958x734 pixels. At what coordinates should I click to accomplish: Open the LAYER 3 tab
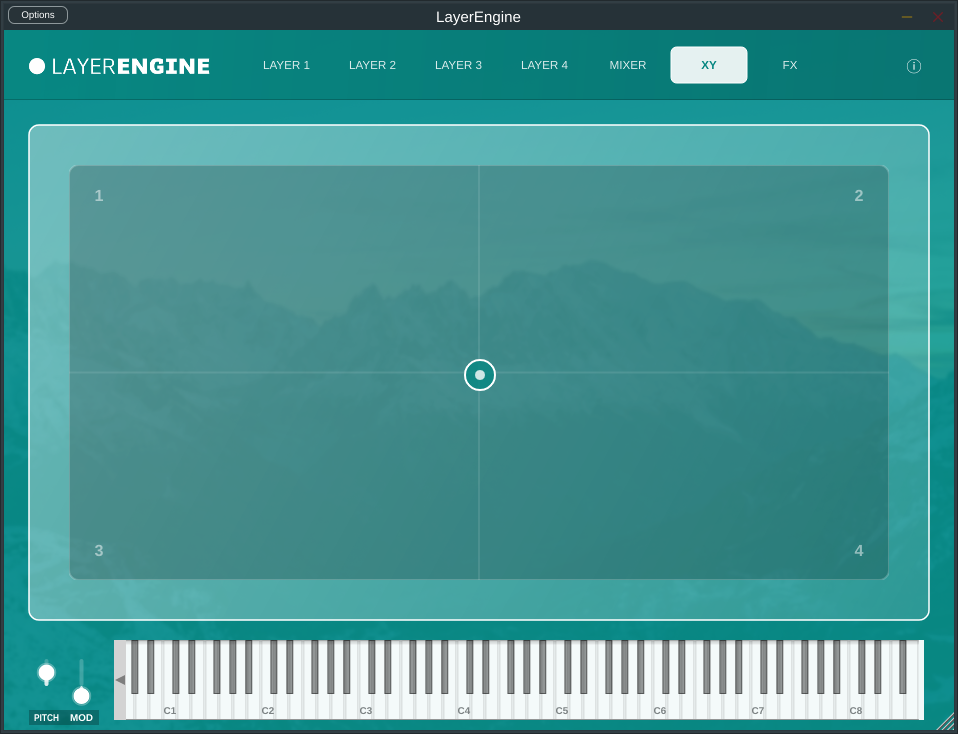click(458, 65)
